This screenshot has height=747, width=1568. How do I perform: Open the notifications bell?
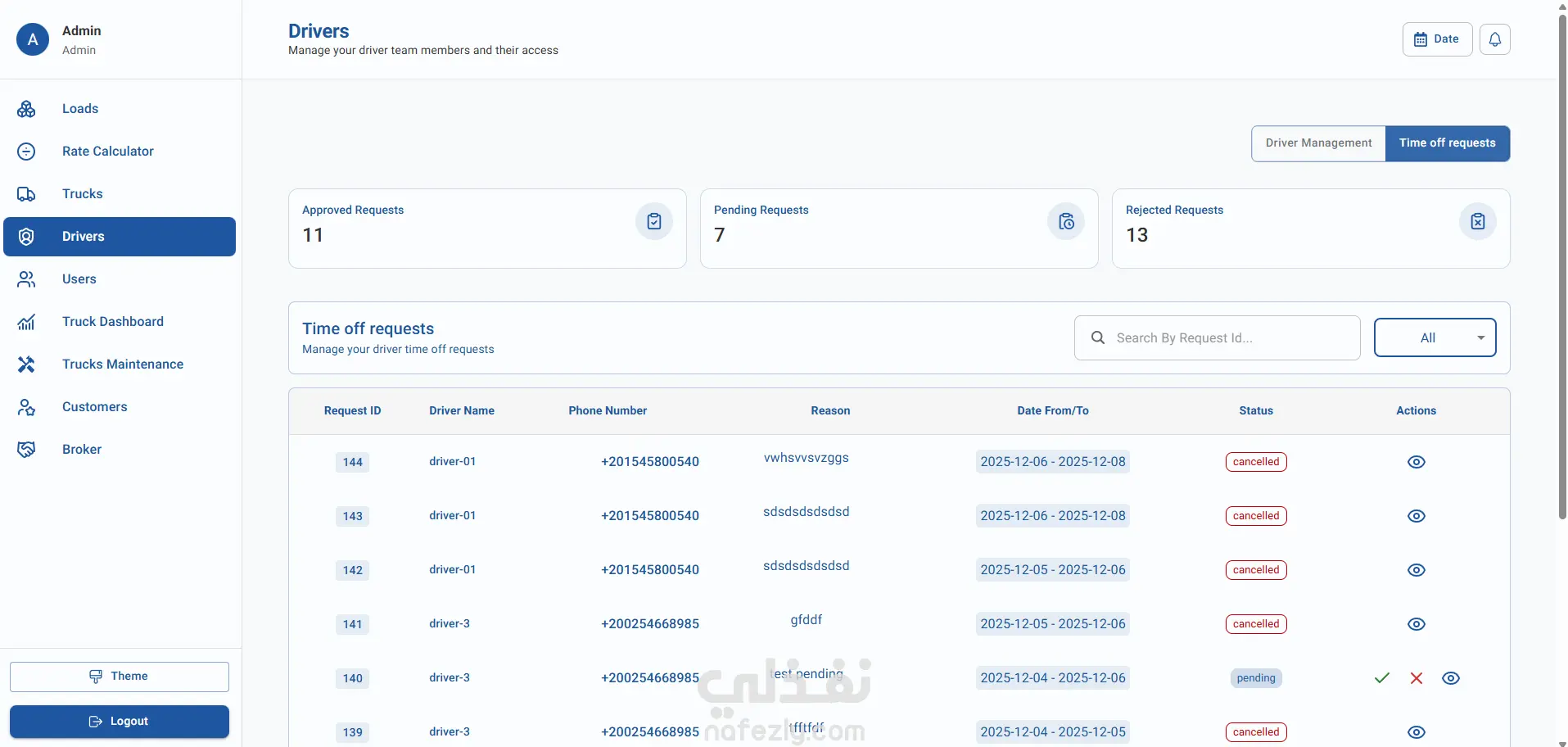click(x=1494, y=39)
